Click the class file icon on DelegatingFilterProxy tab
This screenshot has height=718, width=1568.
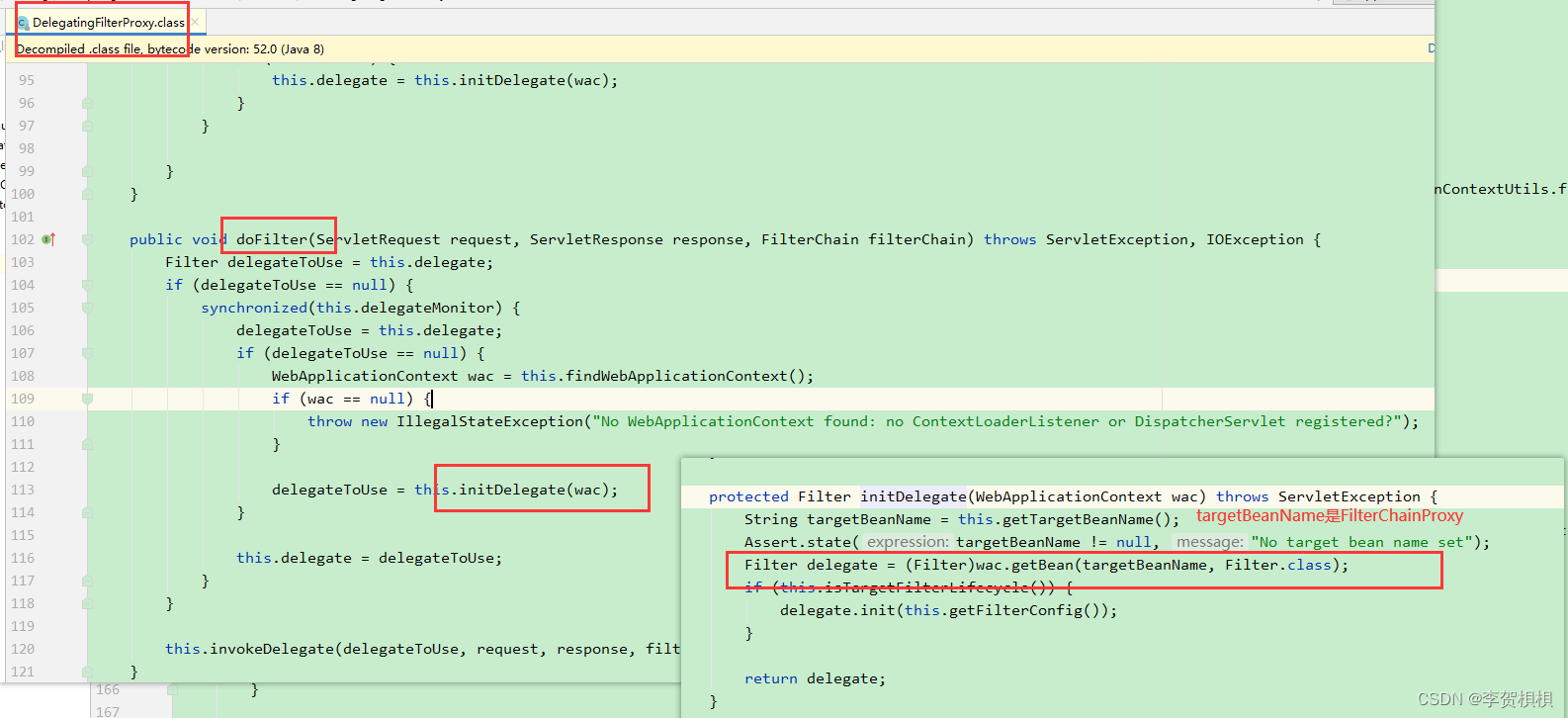tap(23, 23)
